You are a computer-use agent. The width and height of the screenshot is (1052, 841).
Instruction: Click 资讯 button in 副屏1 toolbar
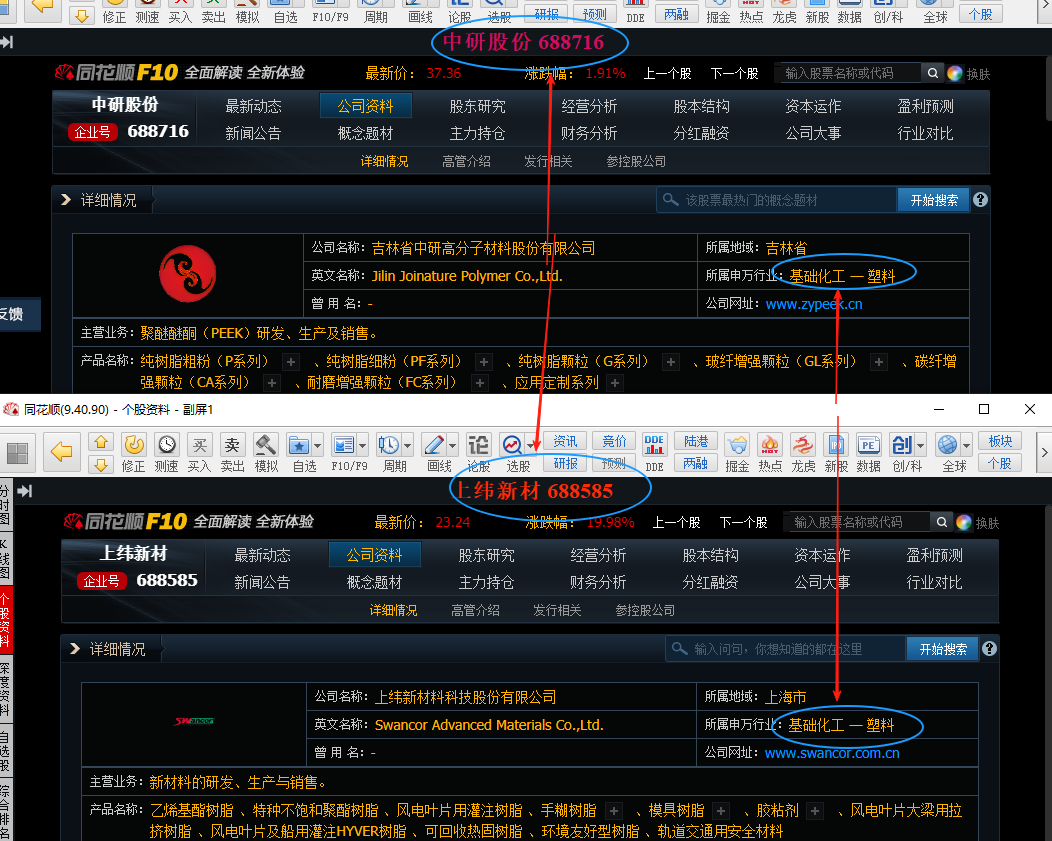[x=565, y=441]
